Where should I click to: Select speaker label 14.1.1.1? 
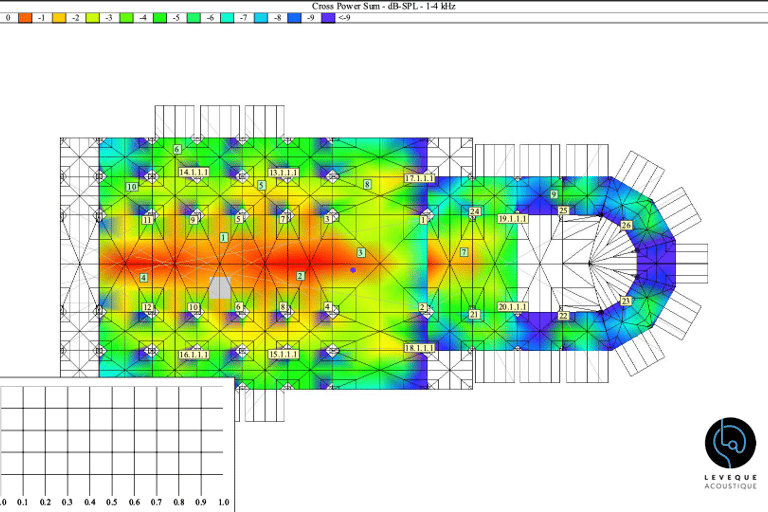pyautogui.click(x=194, y=172)
